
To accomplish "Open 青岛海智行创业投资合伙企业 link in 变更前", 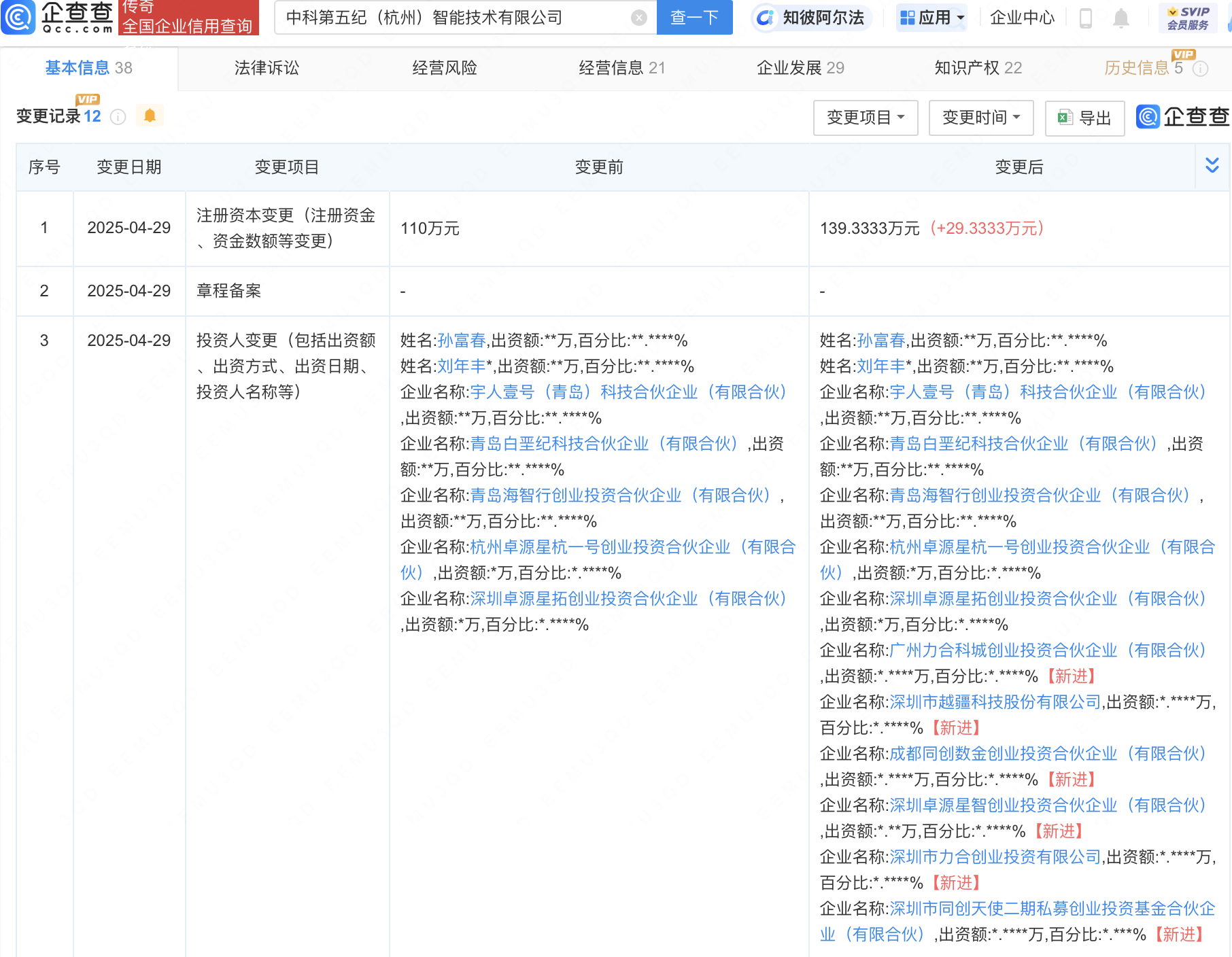I will tap(621, 495).
